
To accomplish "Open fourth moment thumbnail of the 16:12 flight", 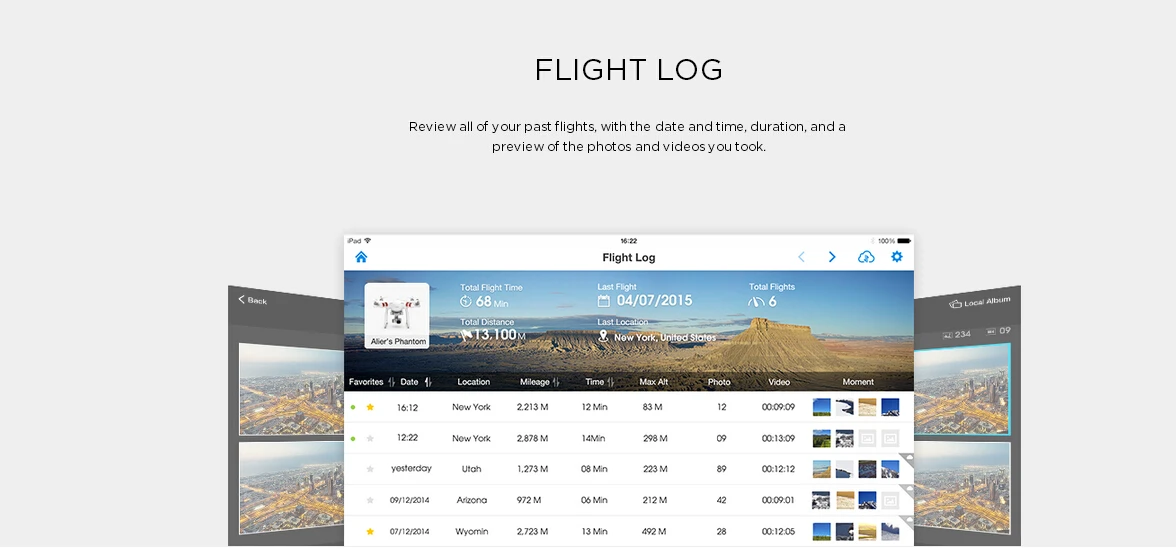I will 890,407.
